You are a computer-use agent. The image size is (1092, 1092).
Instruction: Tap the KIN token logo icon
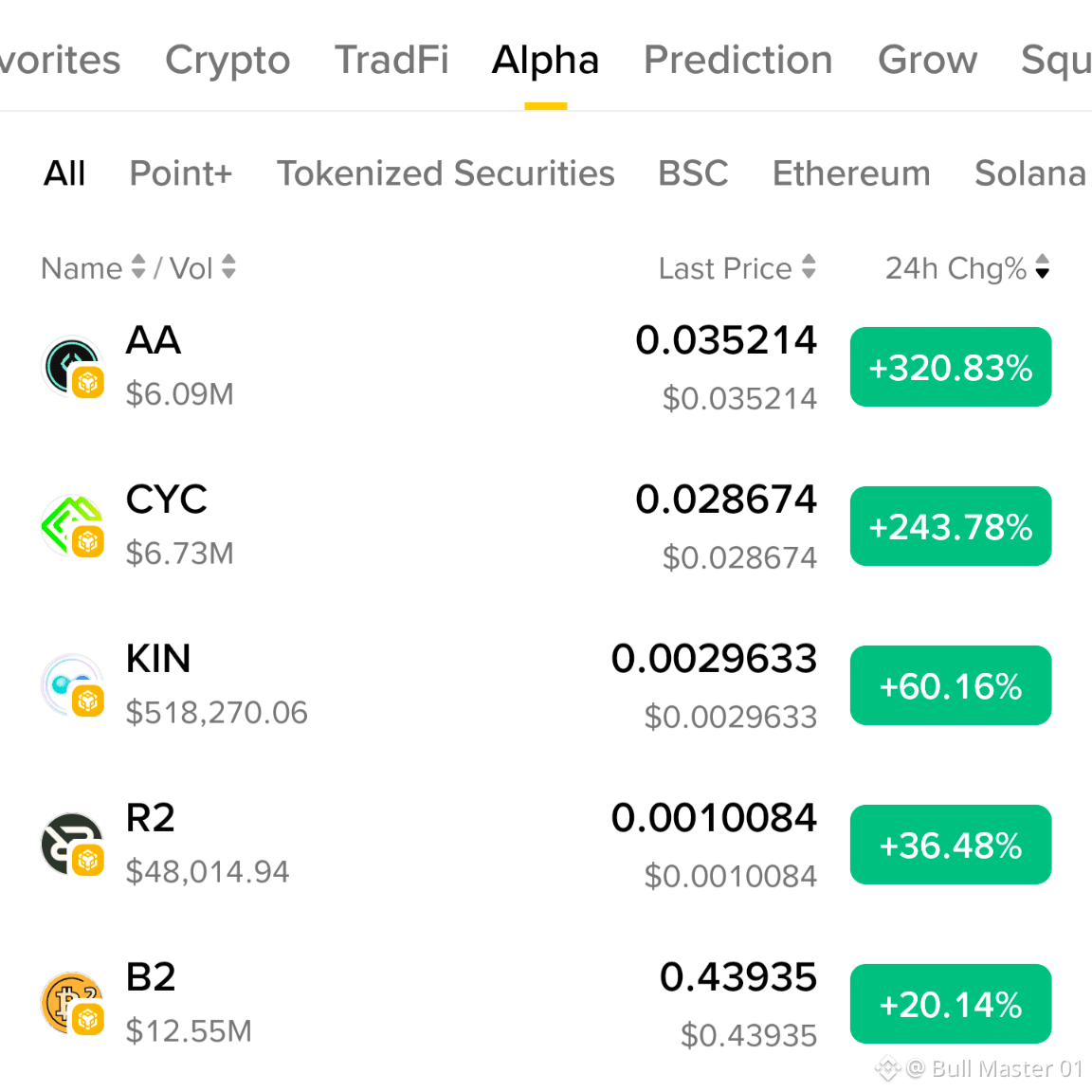[x=72, y=685]
